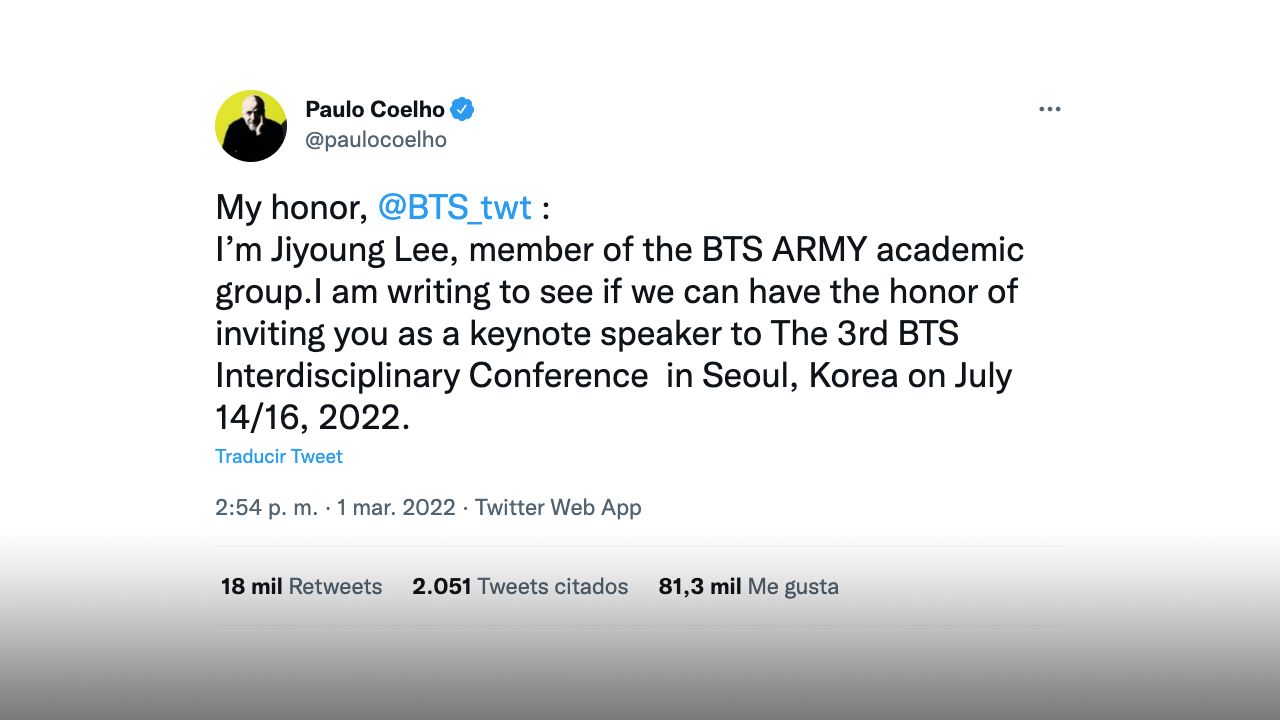
Task: Open Paulo Coelho's profile picture
Action: click(251, 126)
